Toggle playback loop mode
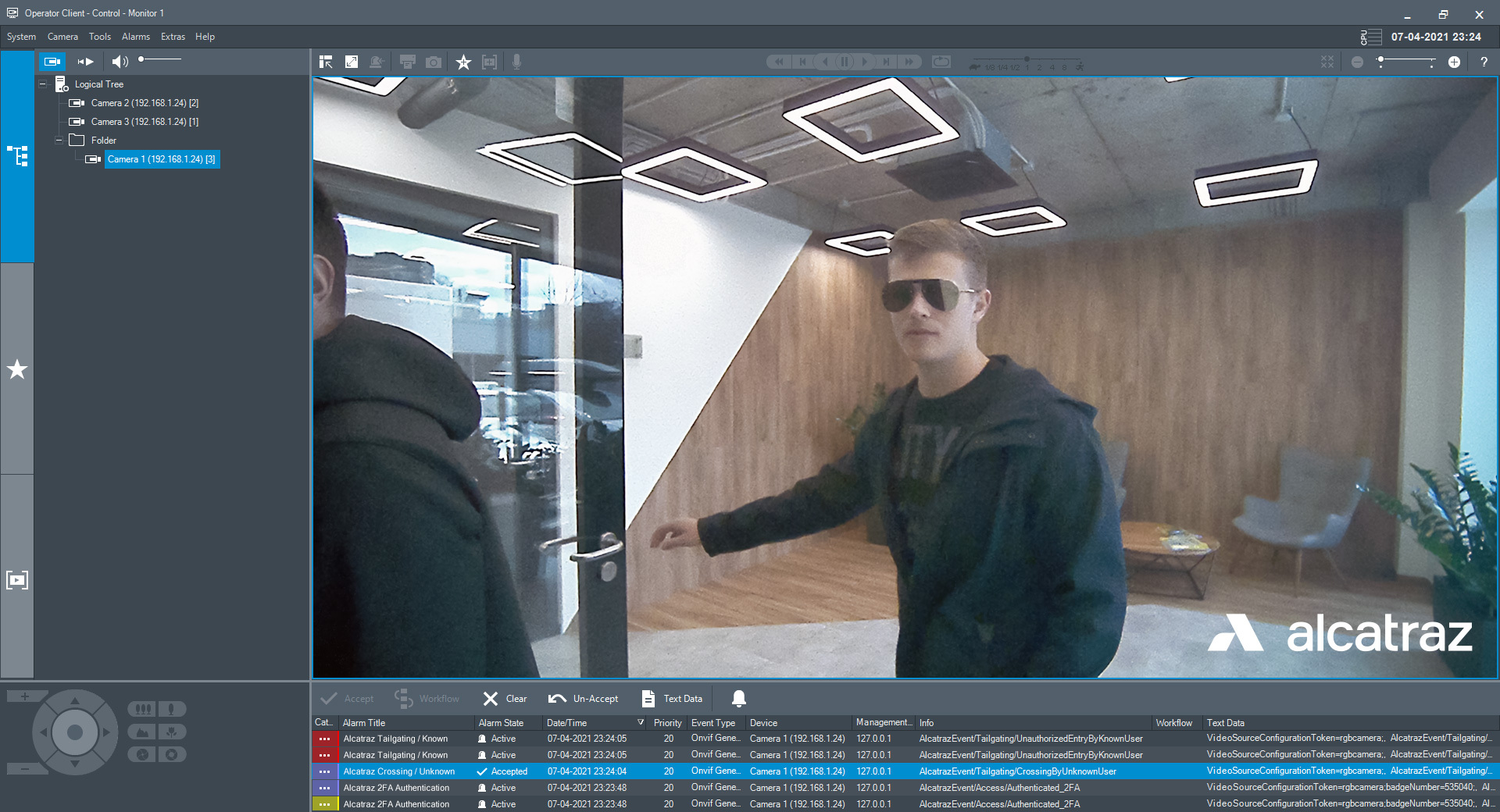 941,62
